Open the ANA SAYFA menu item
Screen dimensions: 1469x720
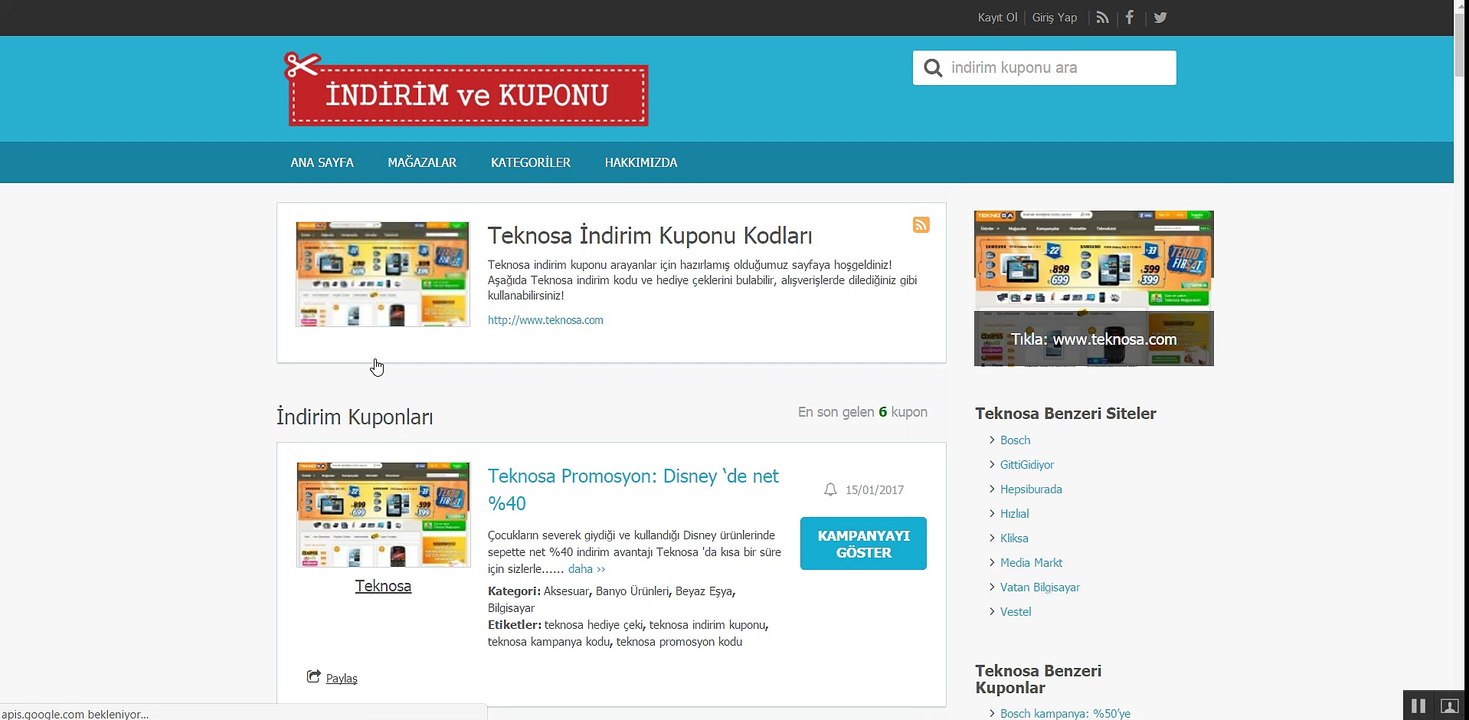pyautogui.click(x=322, y=163)
